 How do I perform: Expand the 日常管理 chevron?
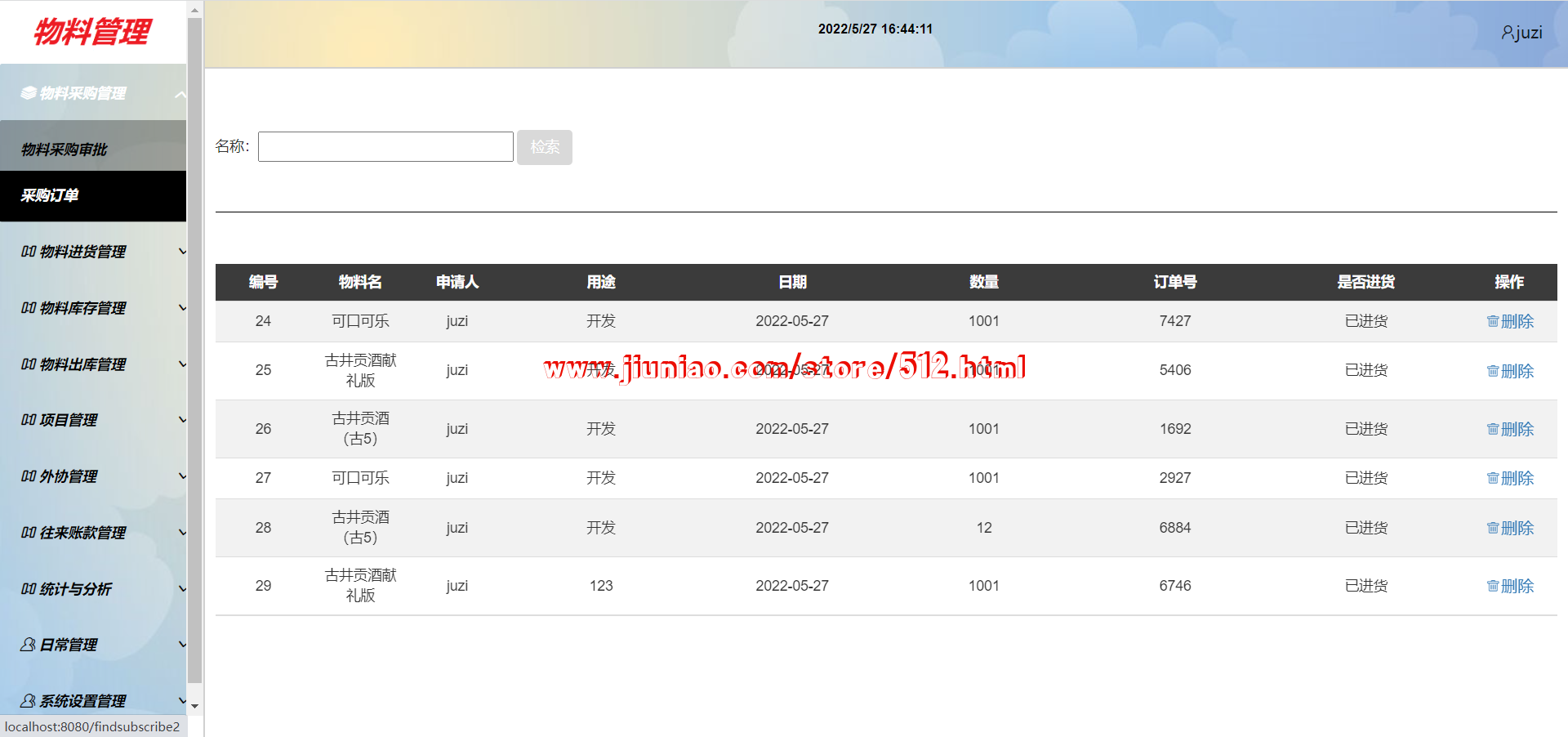click(x=182, y=645)
